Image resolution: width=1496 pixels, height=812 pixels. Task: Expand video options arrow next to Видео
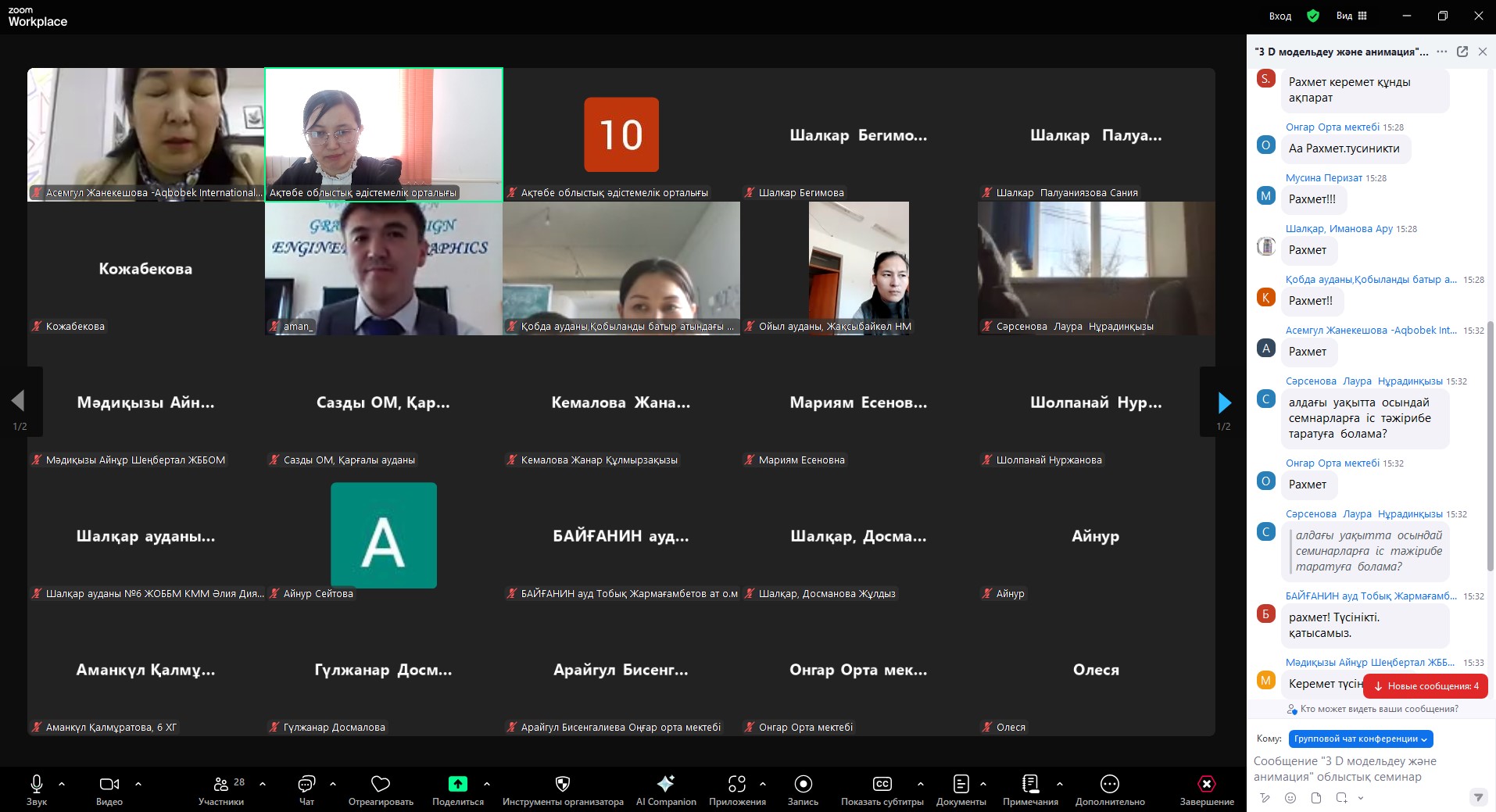[x=138, y=784]
